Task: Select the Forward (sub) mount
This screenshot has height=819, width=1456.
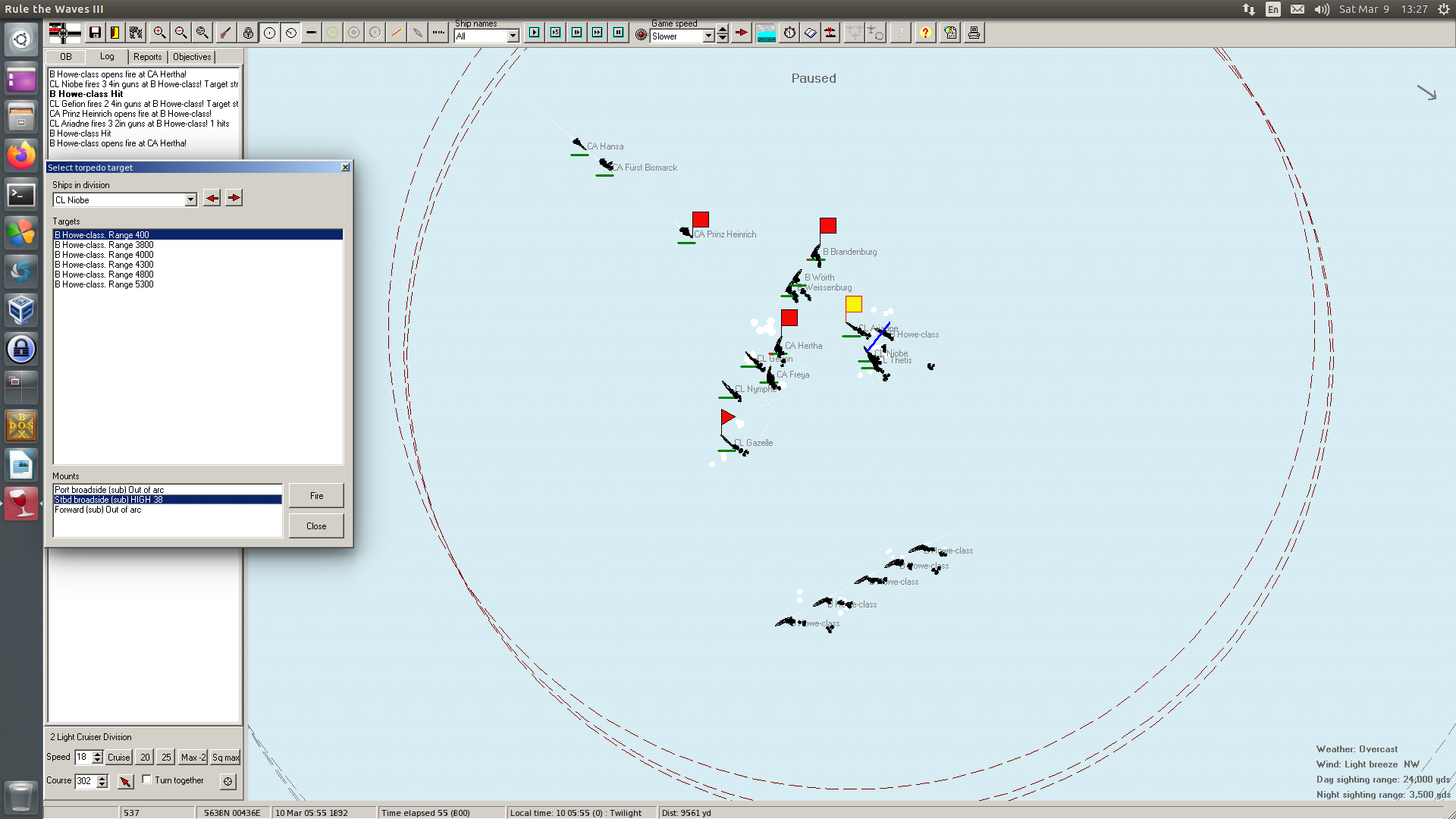Action: [168, 510]
